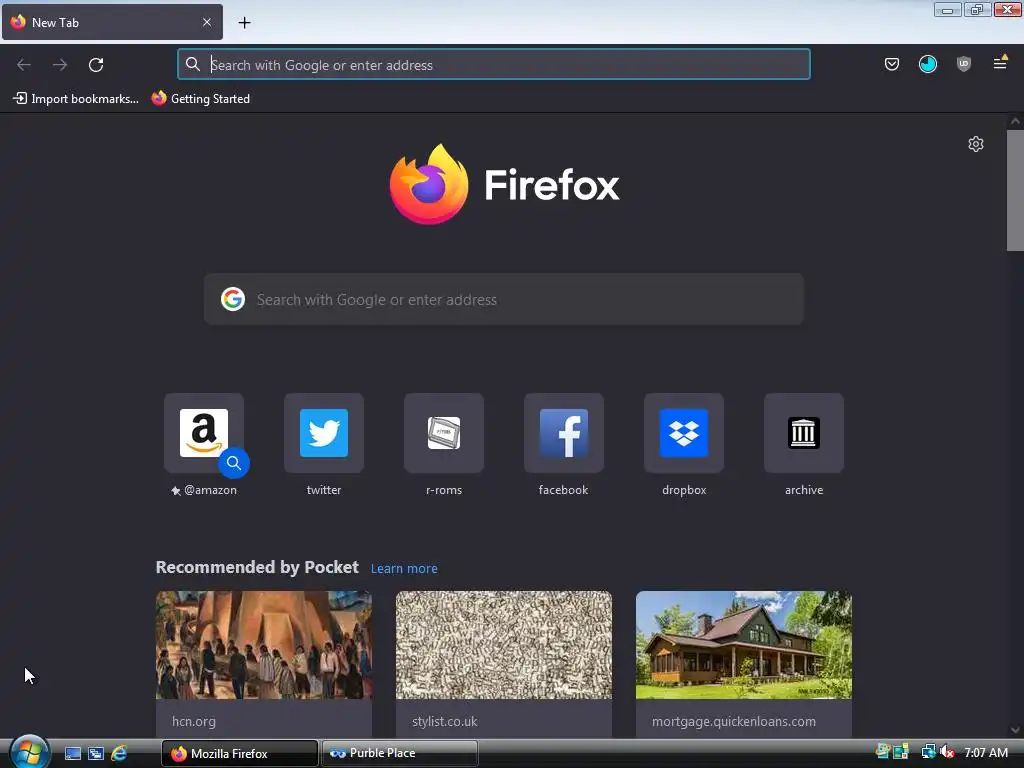Open the Dropbox top site tile
The height and width of the screenshot is (768, 1024).
(684, 433)
